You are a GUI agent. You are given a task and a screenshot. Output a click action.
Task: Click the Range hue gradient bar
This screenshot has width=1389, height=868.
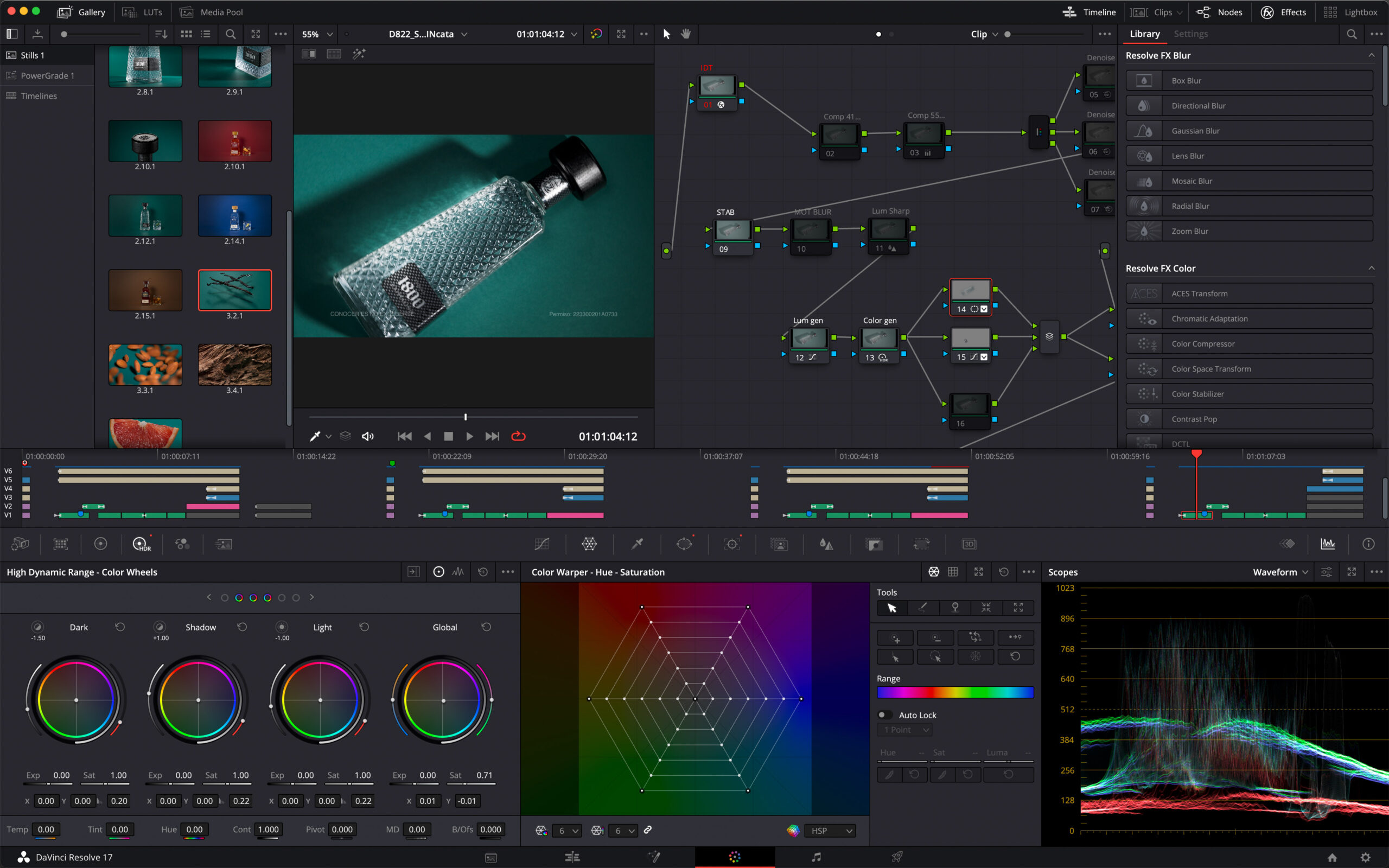click(x=955, y=692)
